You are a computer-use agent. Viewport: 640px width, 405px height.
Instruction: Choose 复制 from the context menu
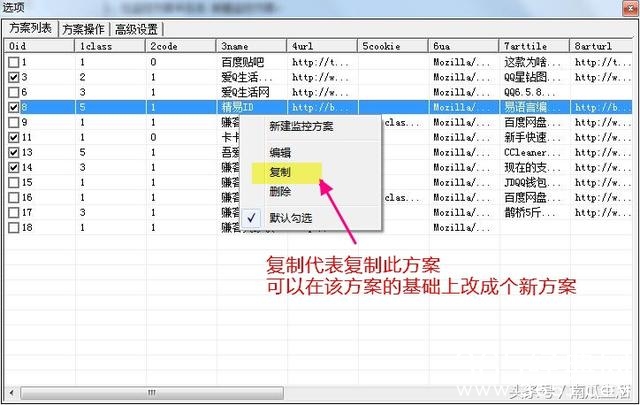(x=281, y=172)
